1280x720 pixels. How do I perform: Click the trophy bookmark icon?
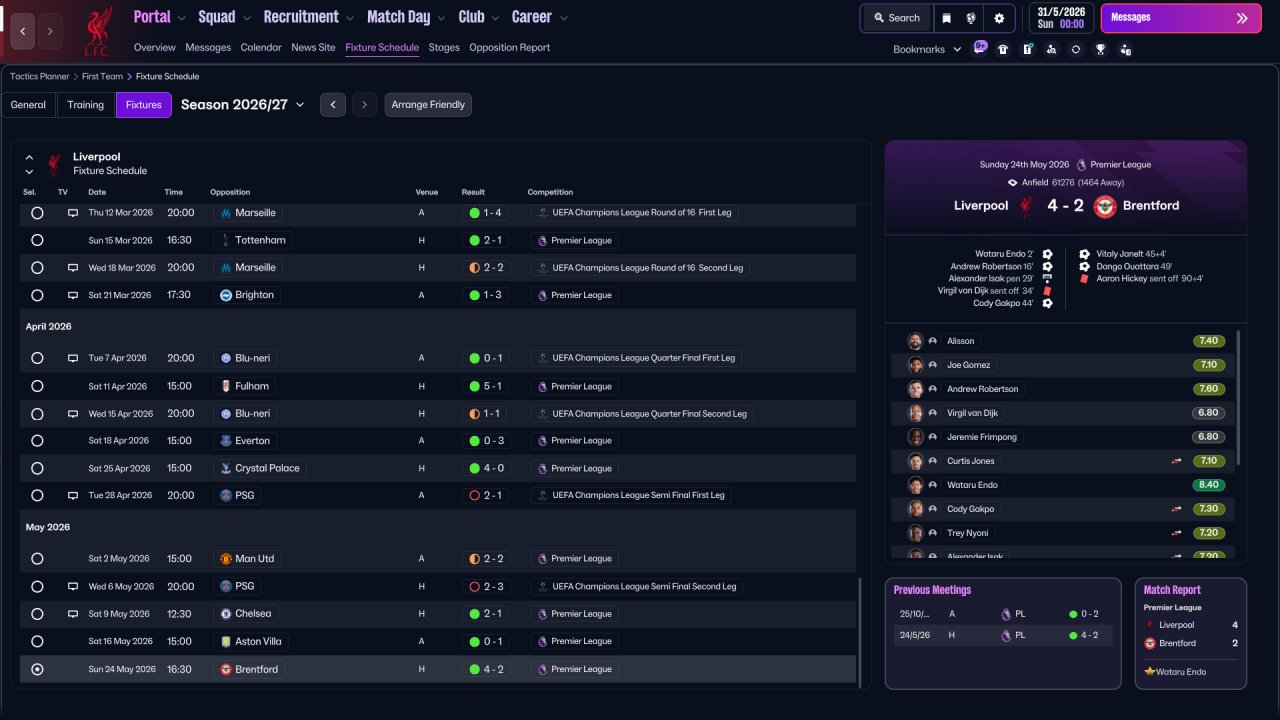click(x=1101, y=49)
